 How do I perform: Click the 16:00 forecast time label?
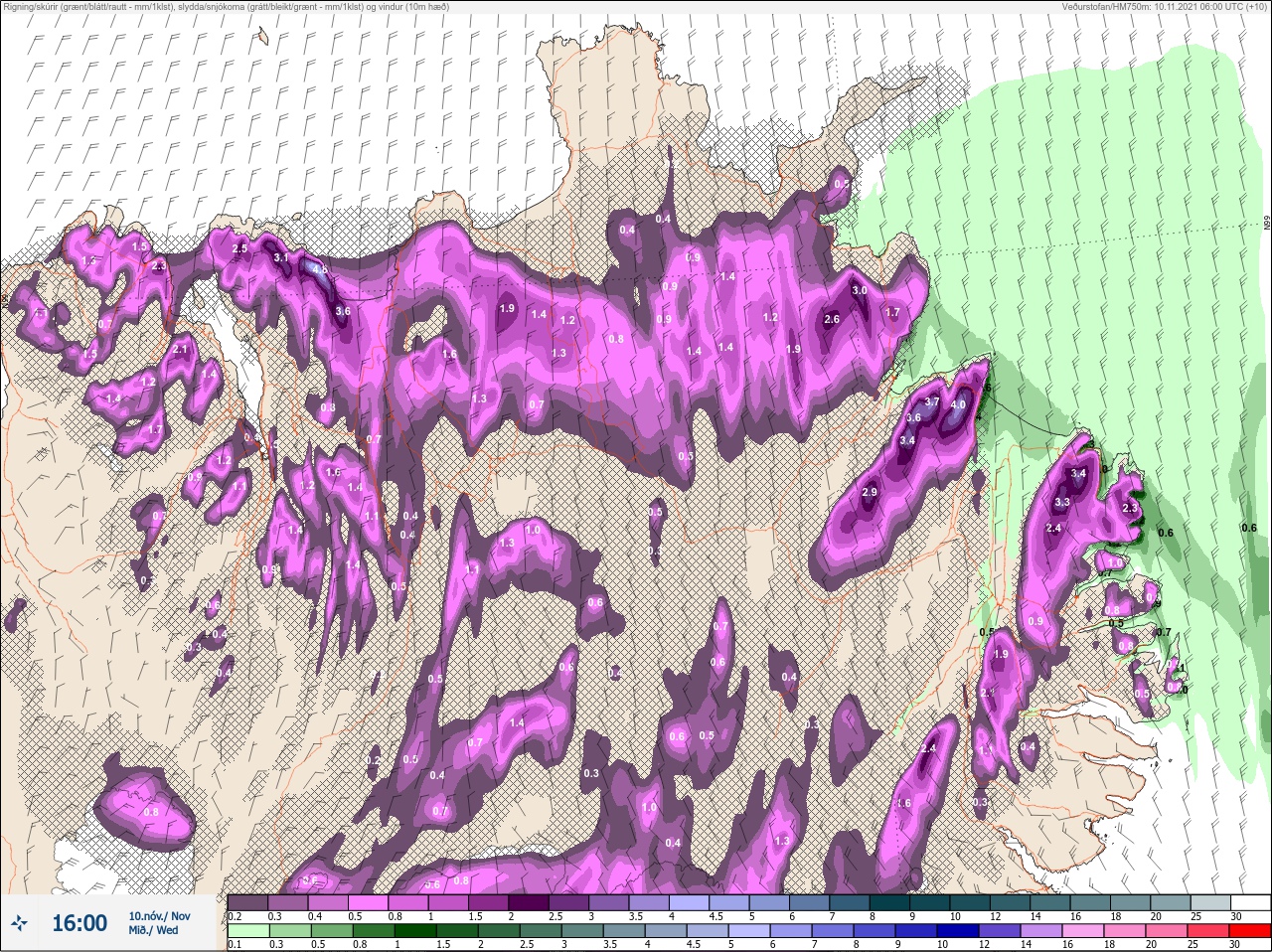coord(79,923)
